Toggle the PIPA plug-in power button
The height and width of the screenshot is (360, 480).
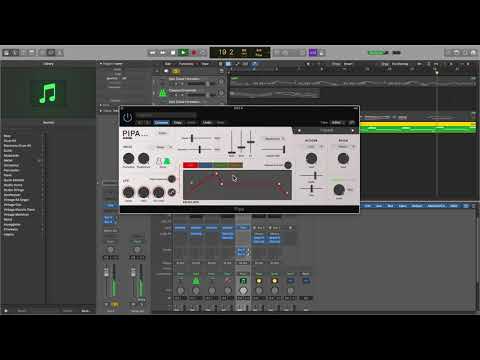coord(127,117)
